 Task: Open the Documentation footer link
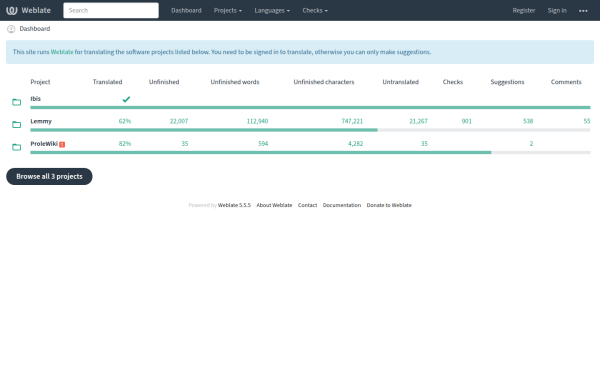[342, 205]
